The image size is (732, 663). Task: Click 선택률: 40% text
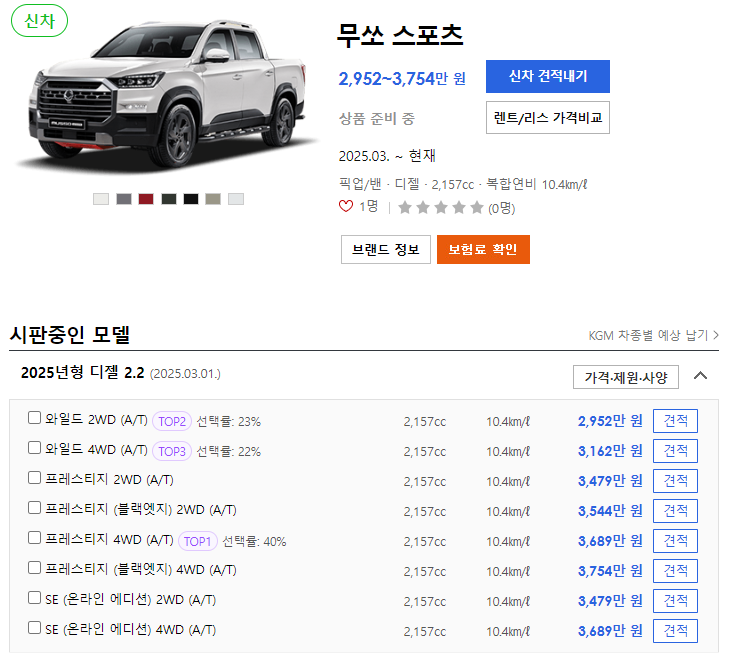pos(254,542)
